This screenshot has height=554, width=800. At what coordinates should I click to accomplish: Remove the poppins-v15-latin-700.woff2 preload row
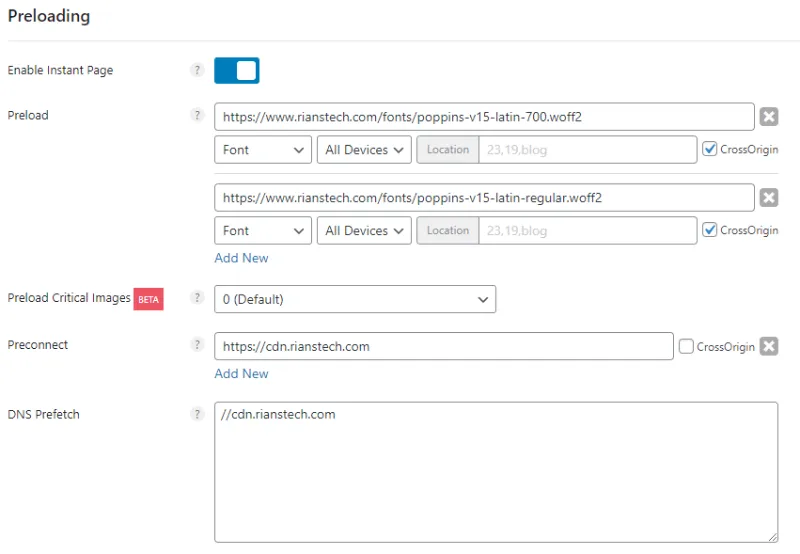click(x=768, y=117)
